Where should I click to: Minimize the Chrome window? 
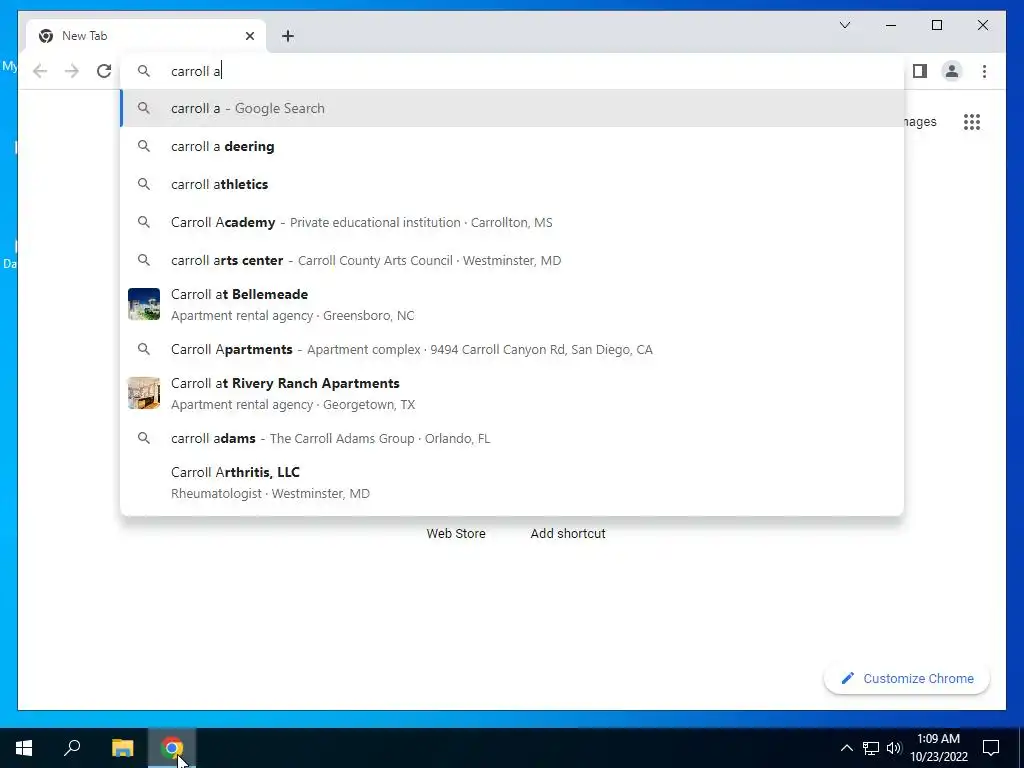[x=891, y=25]
